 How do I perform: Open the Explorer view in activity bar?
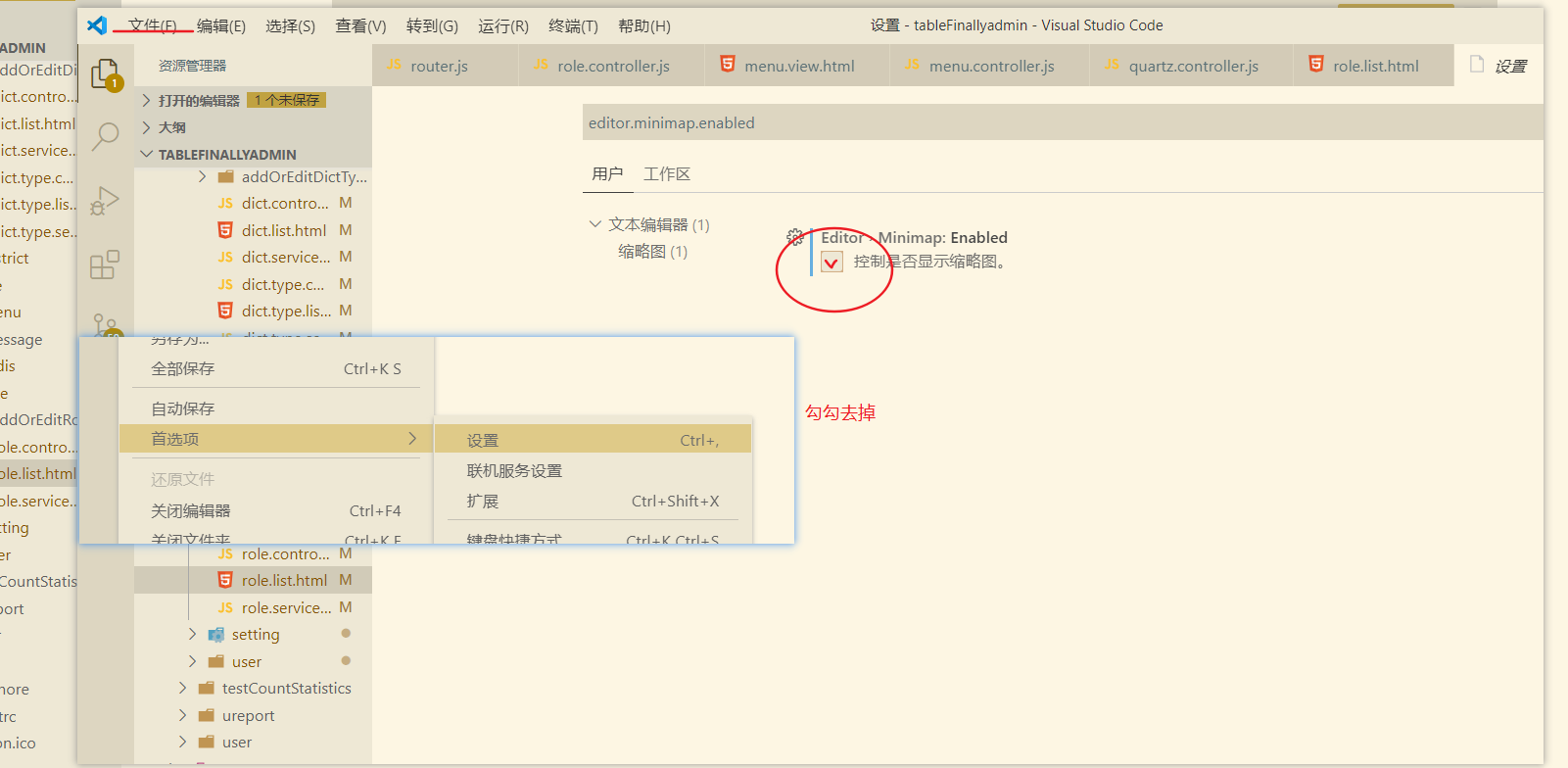(x=105, y=74)
